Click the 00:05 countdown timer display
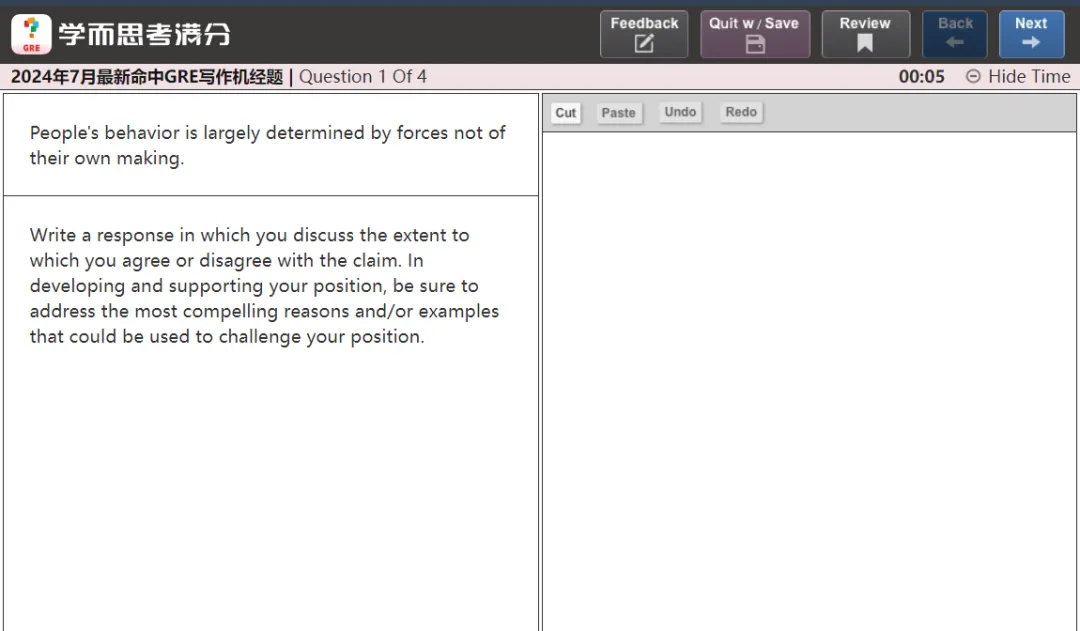The width and height of the screenshot is (1080, 631). 921,77
